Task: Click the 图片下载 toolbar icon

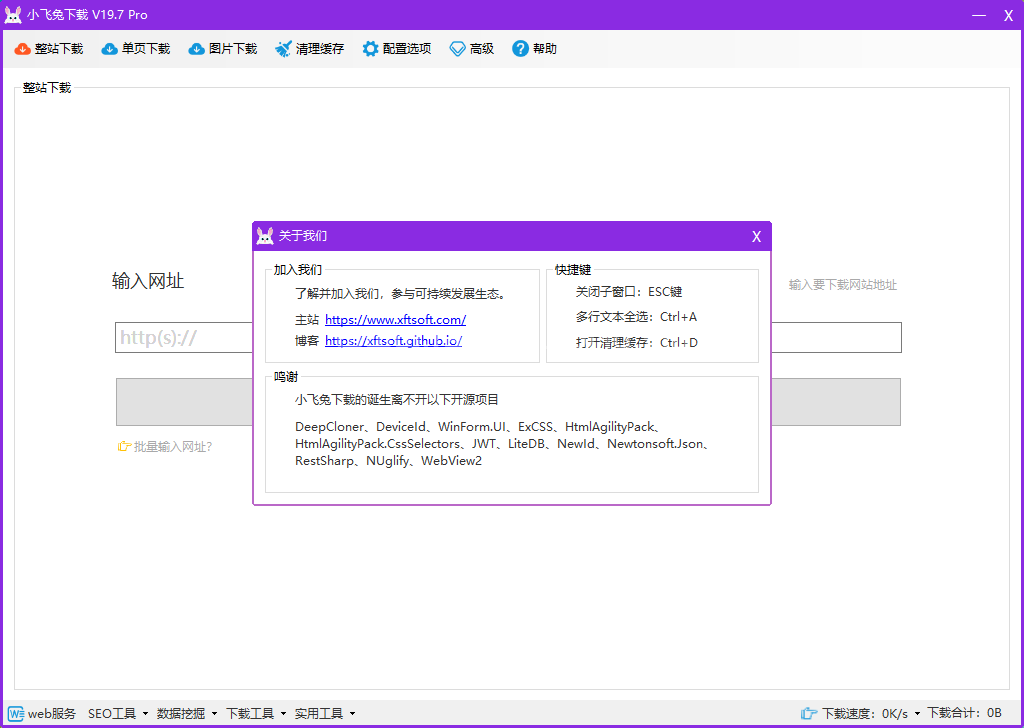Action: coord(197,49)
